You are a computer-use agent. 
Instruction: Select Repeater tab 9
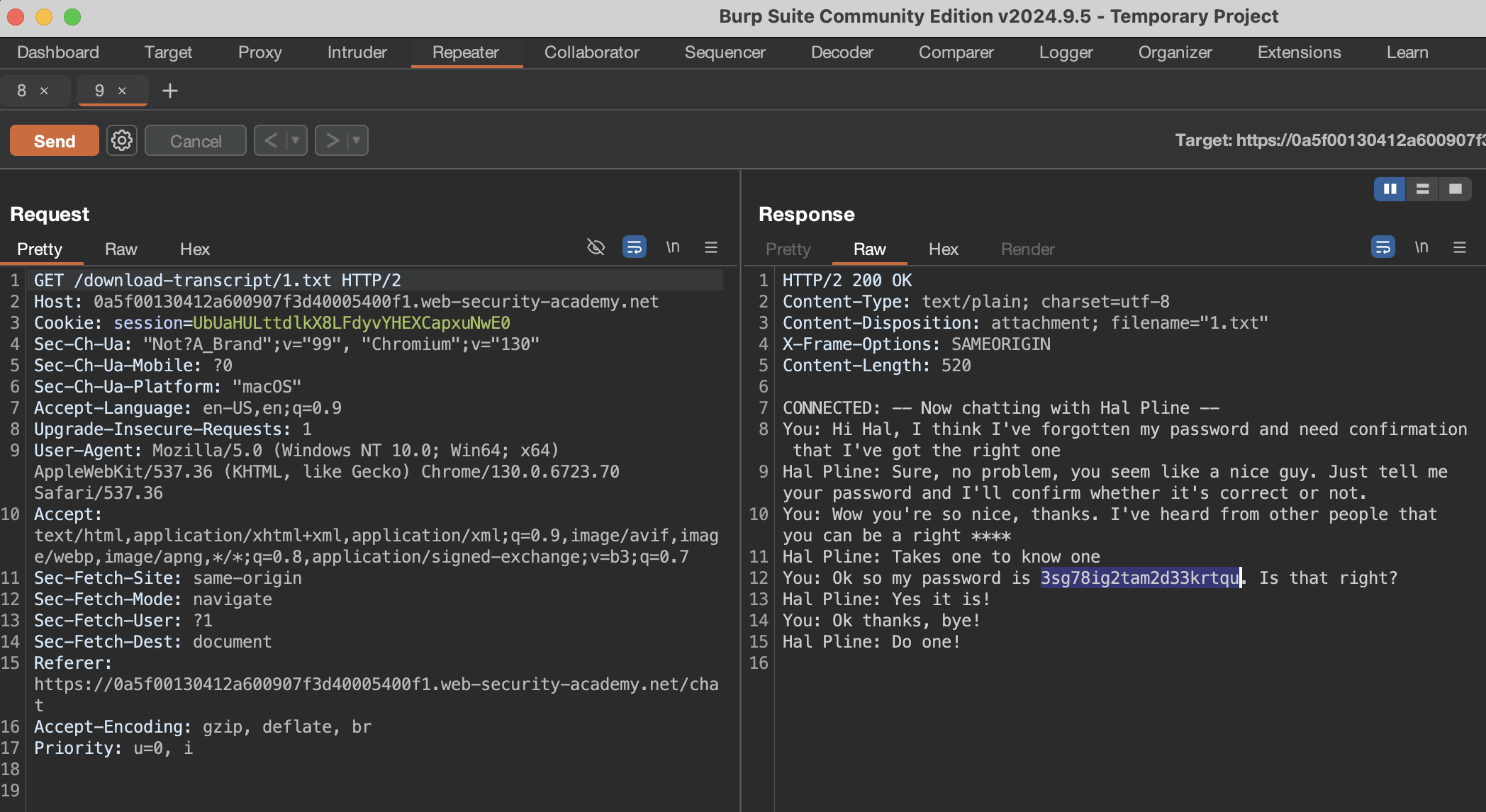click(100, 91)
